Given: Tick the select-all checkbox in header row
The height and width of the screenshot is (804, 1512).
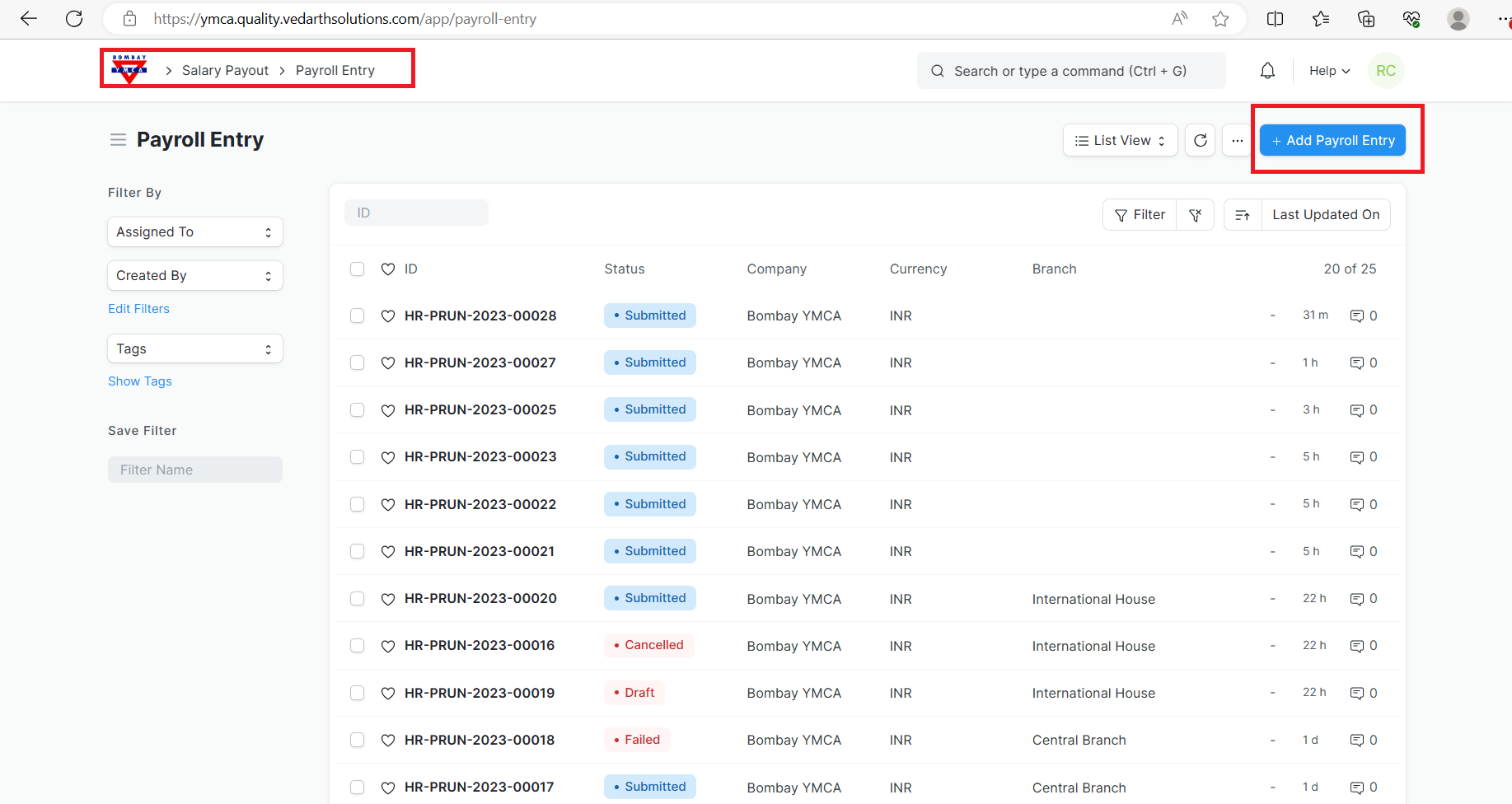Looking at the screenshot, I should coord(357,269).
